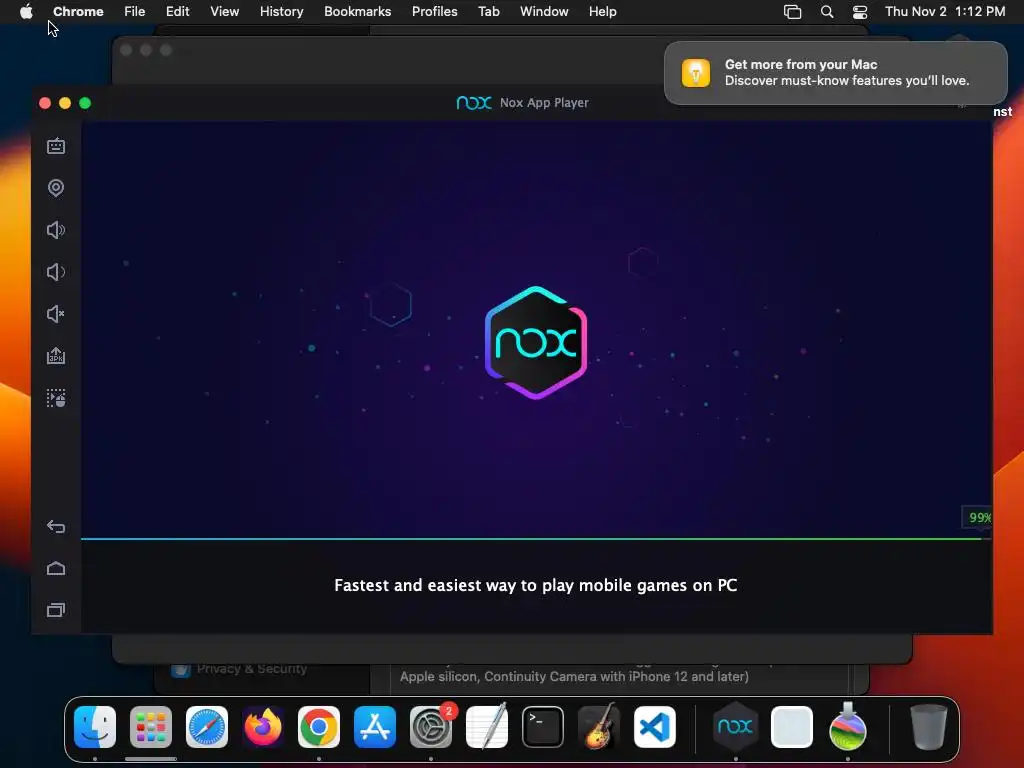Image resolution: width=1024 pixels, height=768 pixels.
Task: Click the 99% loading percentage label
Action: click(x=980, y=517)
